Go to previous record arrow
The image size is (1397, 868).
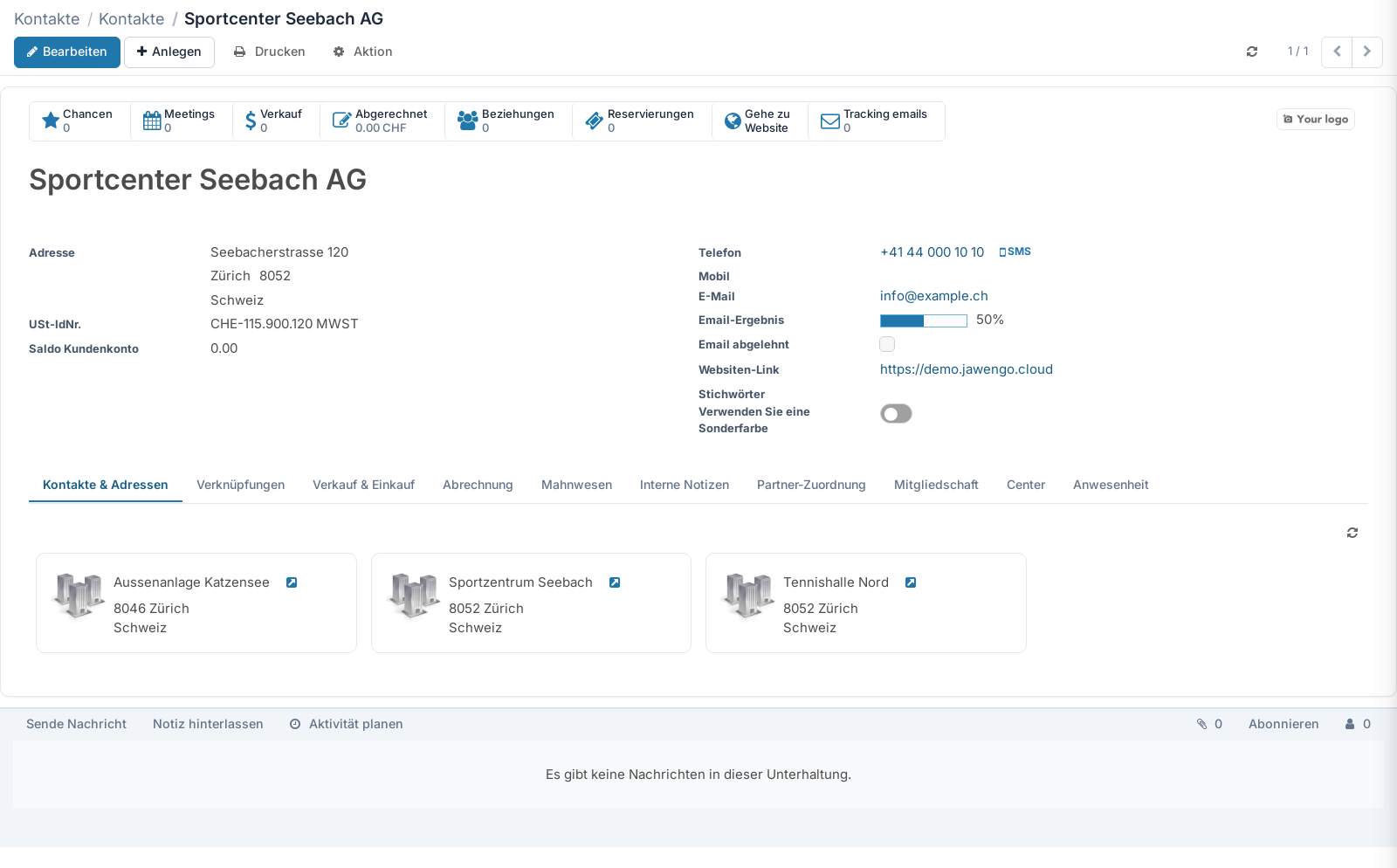(x=1337, y=52)
